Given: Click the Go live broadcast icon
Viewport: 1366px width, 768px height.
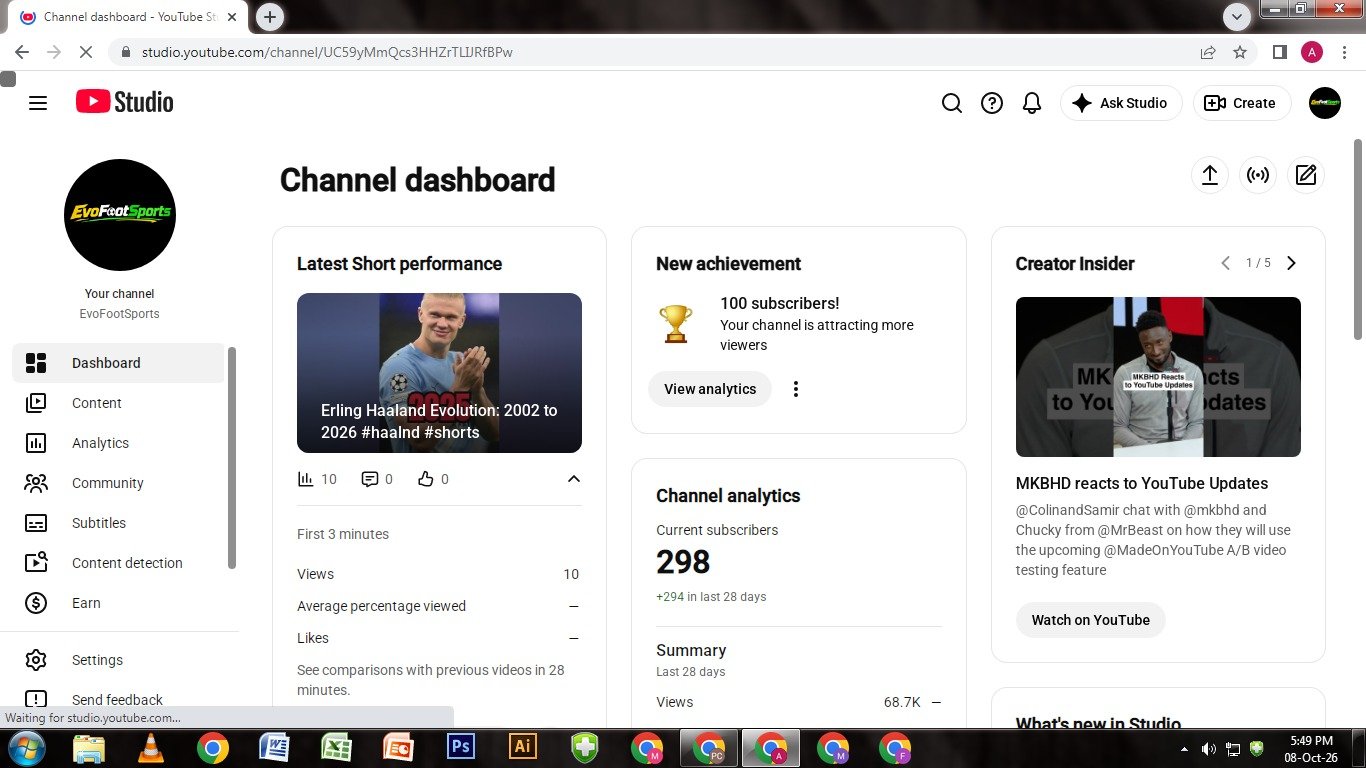Looking at the screenshot, I should (1258, 175).
